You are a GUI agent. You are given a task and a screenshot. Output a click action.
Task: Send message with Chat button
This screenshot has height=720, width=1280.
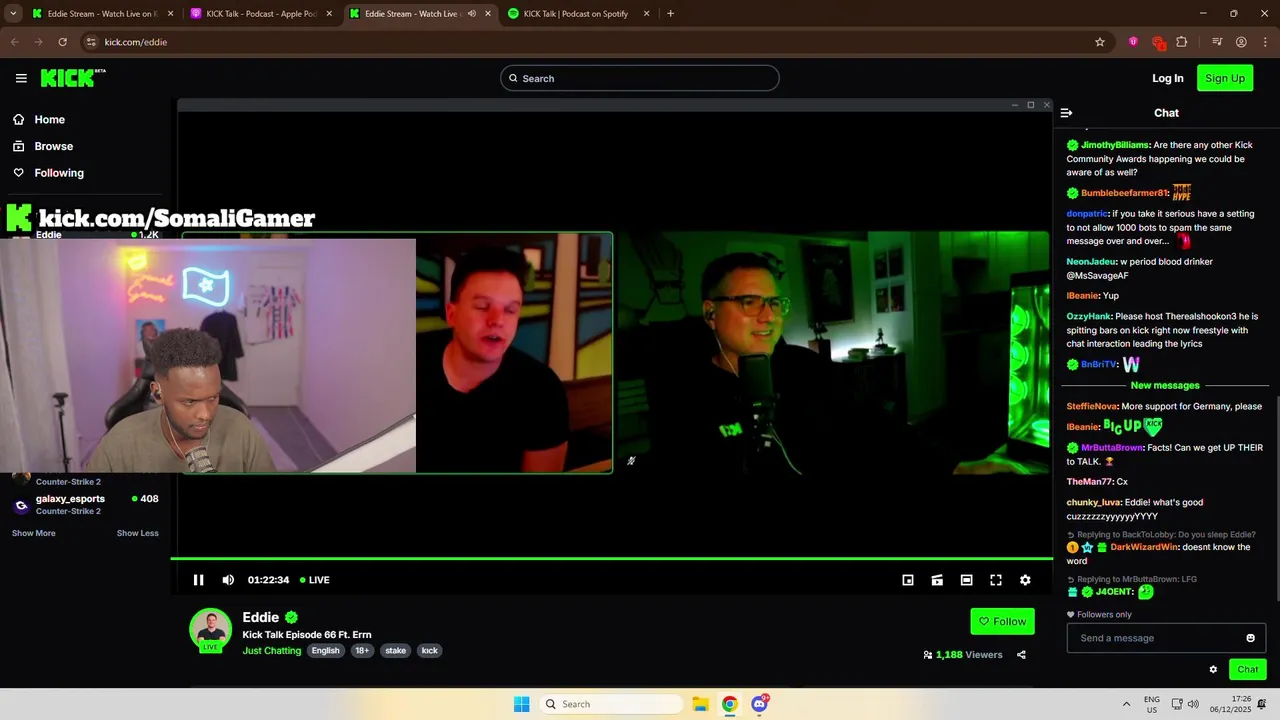tap(1248, 670)
